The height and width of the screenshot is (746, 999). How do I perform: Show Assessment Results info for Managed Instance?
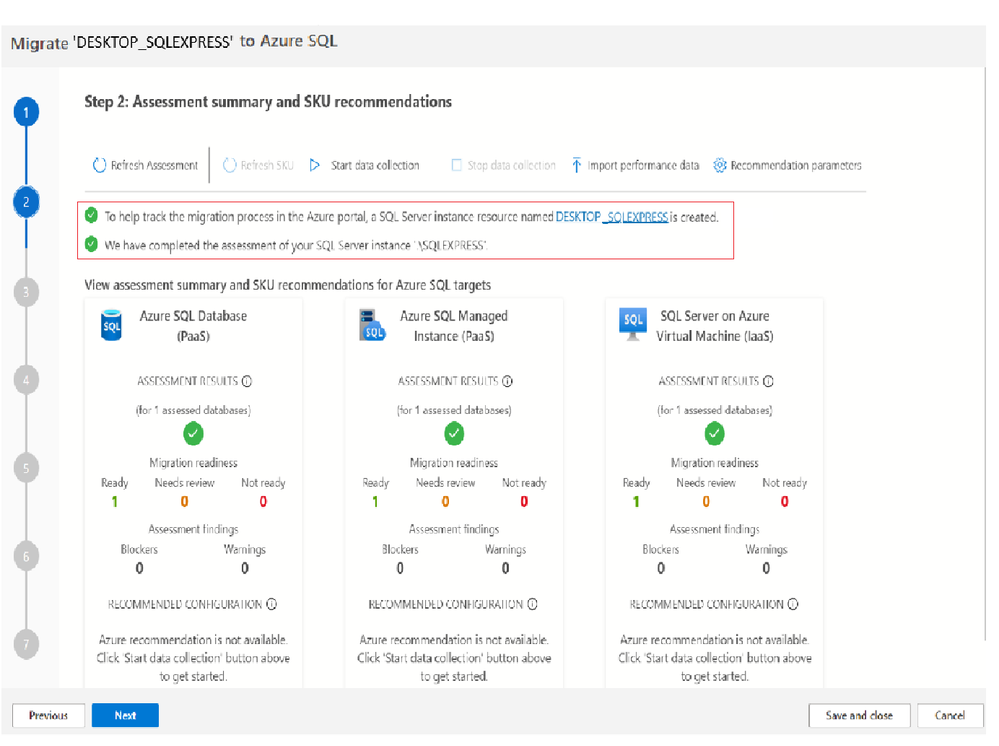pyautogui.click(x=508, y=382)
